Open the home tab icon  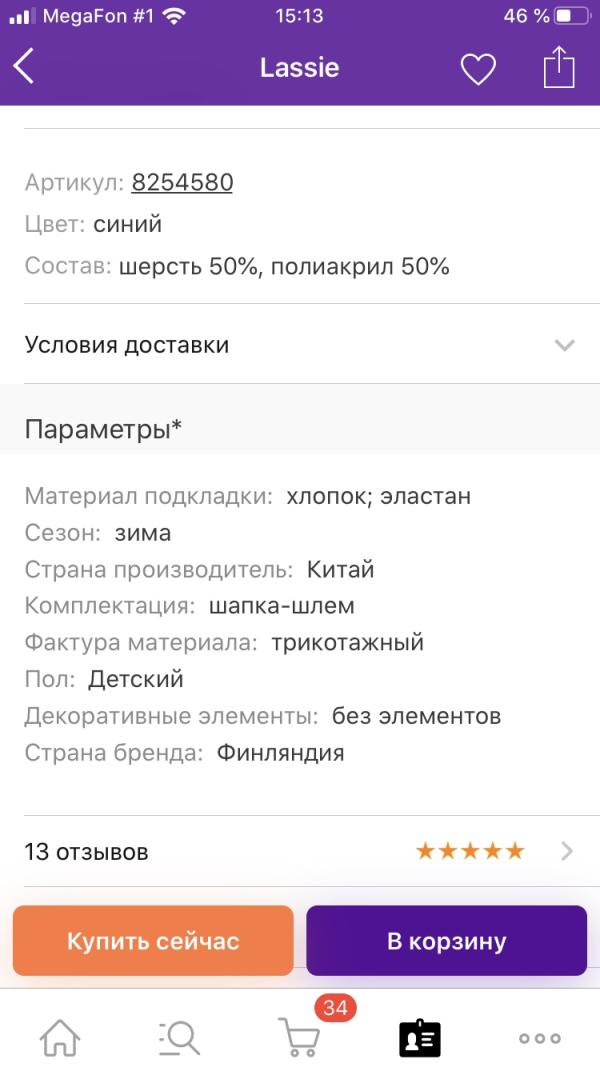coord(60,1037)
